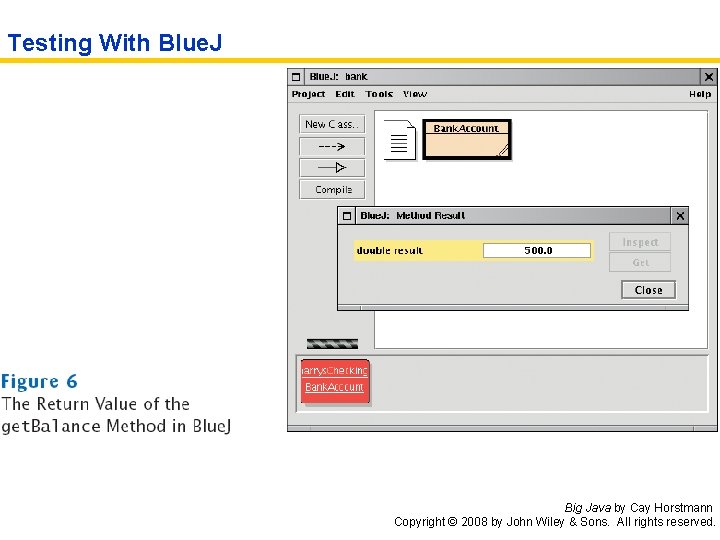Open window menu icon of BlueJ bank
720x540 pixels.
pos(296,77)
